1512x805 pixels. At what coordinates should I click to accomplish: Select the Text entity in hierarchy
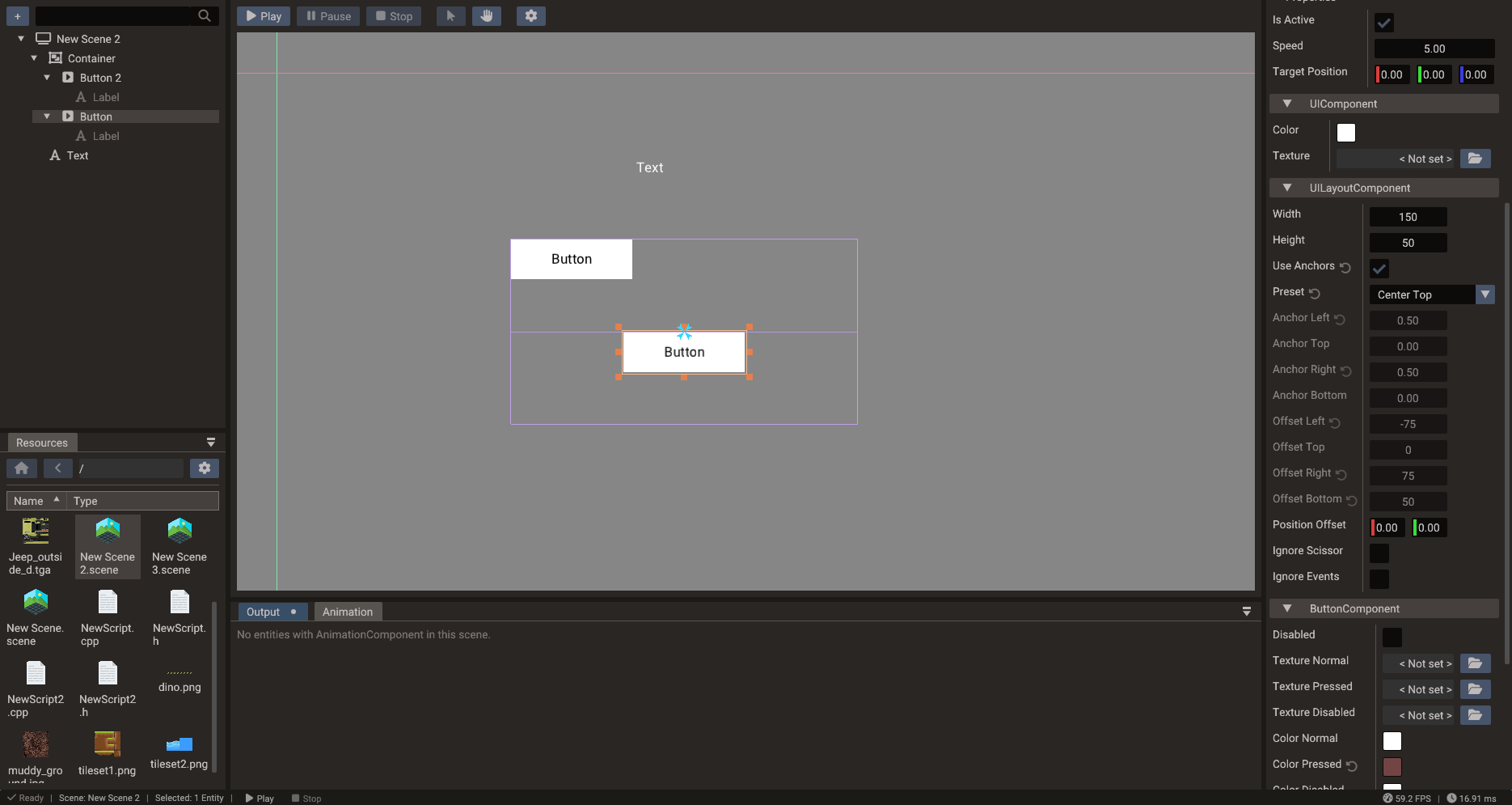pyautogui.click(x=78, y=155)
